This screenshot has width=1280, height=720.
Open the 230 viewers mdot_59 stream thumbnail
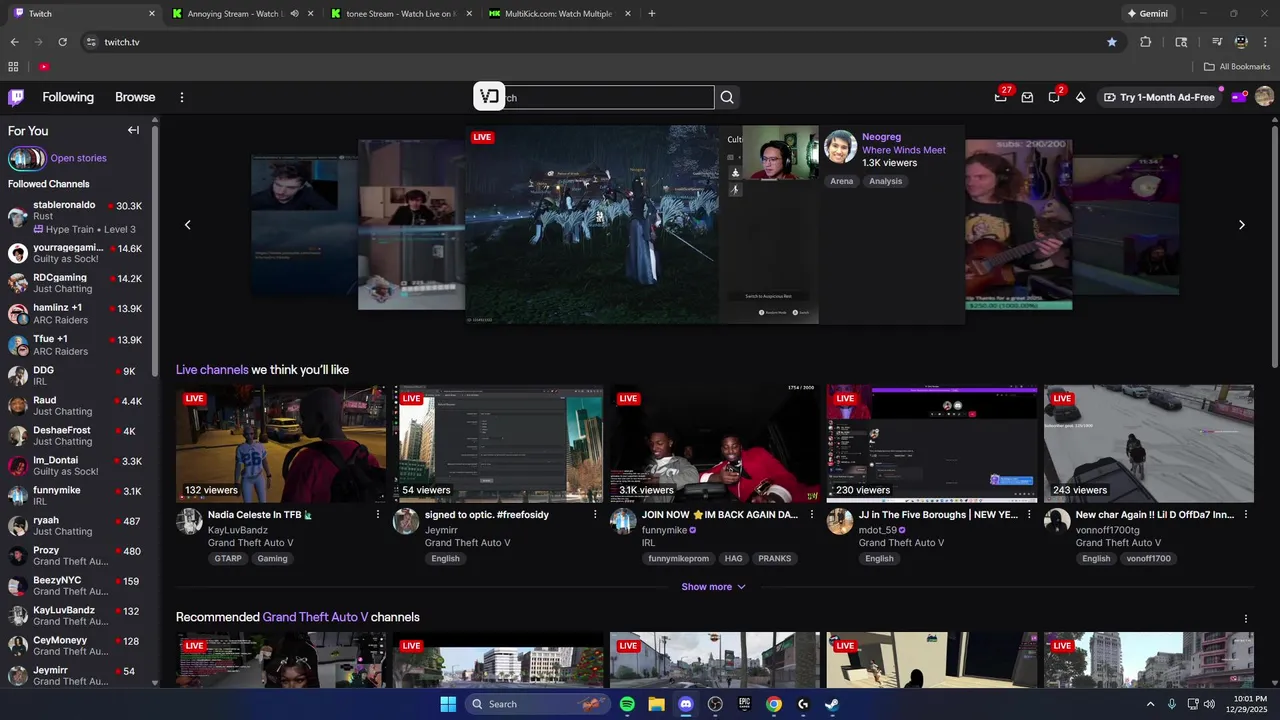click(x=932, y=444)
